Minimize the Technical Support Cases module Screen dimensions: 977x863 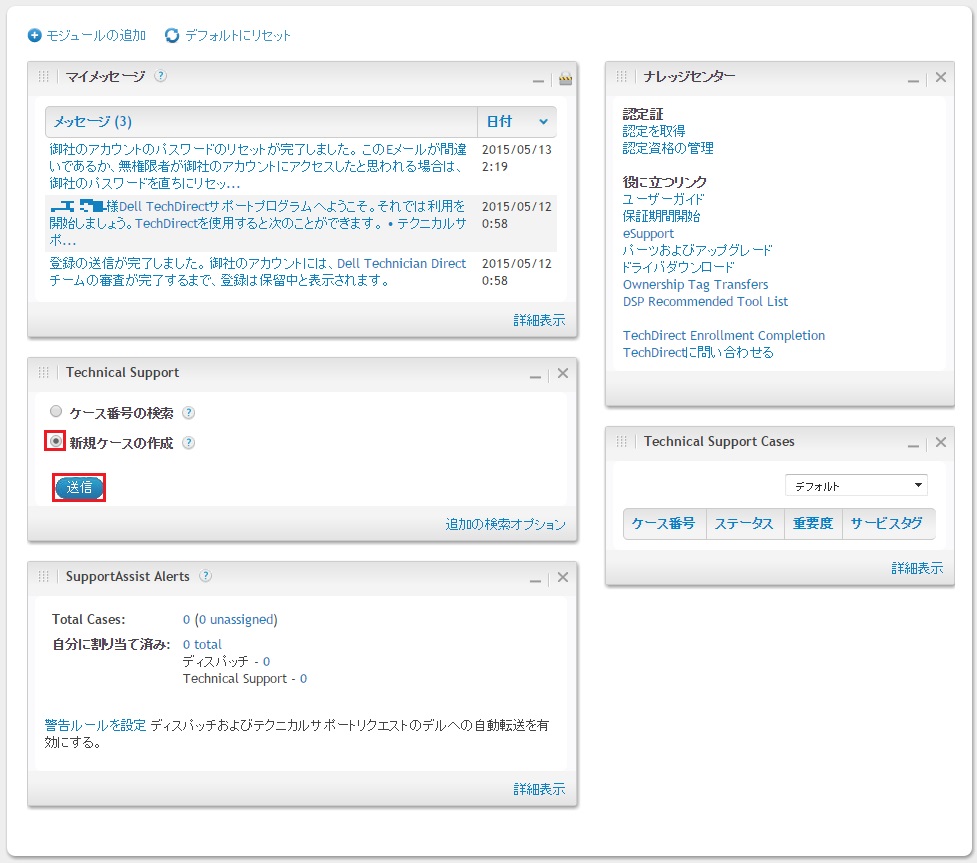pos(913,446)
